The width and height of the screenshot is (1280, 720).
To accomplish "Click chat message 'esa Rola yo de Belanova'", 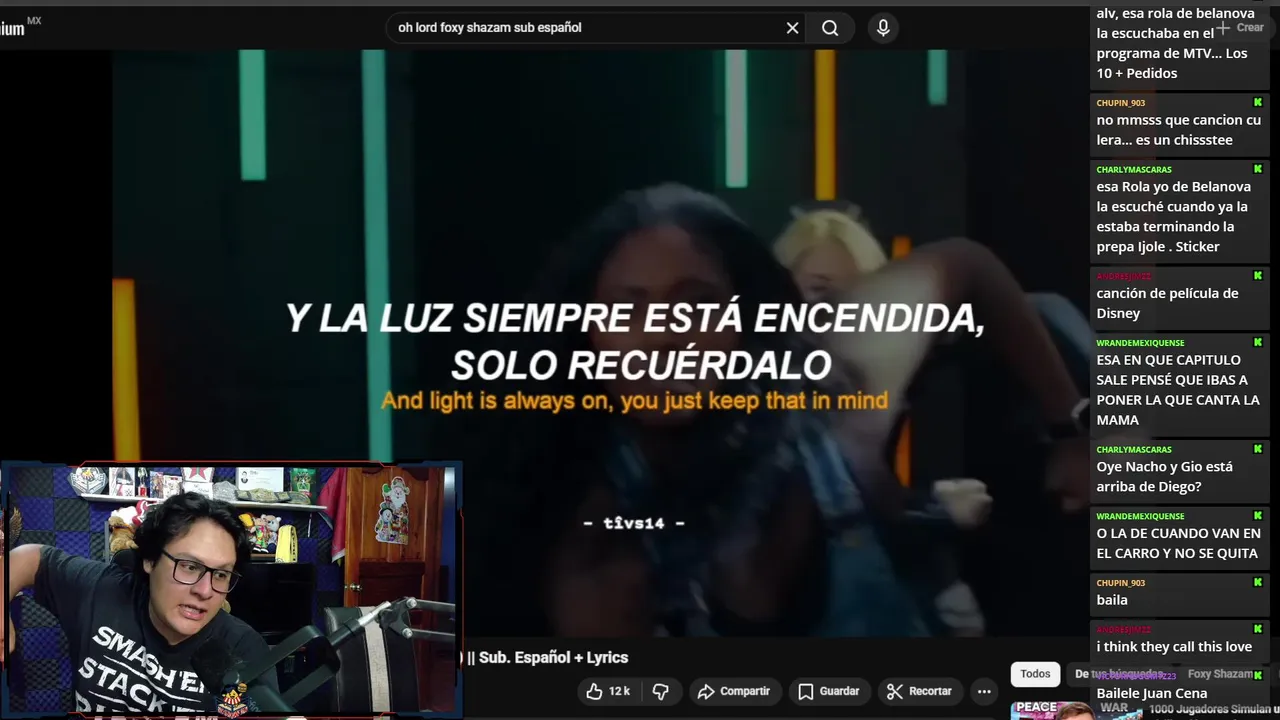I will [x=1173, y=216].
